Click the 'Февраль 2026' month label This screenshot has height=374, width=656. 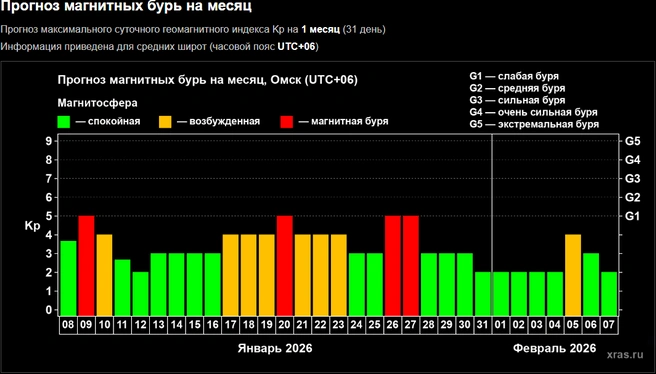[554, 348]
